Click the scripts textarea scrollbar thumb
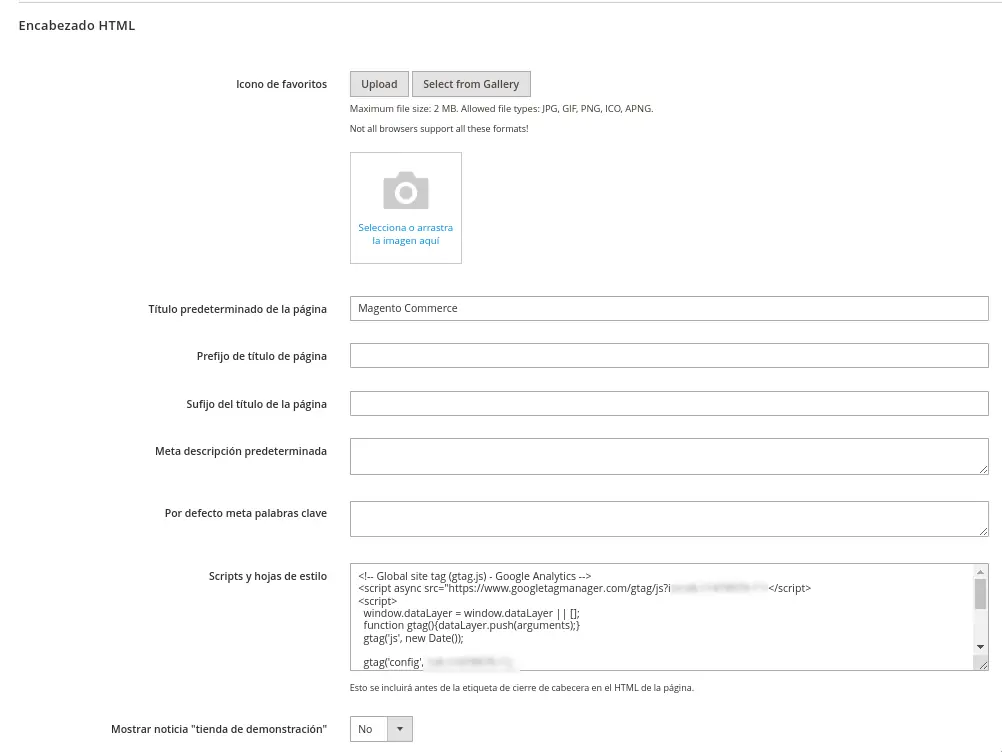This screenshot has height=752, width=1002. click(980, 594)
